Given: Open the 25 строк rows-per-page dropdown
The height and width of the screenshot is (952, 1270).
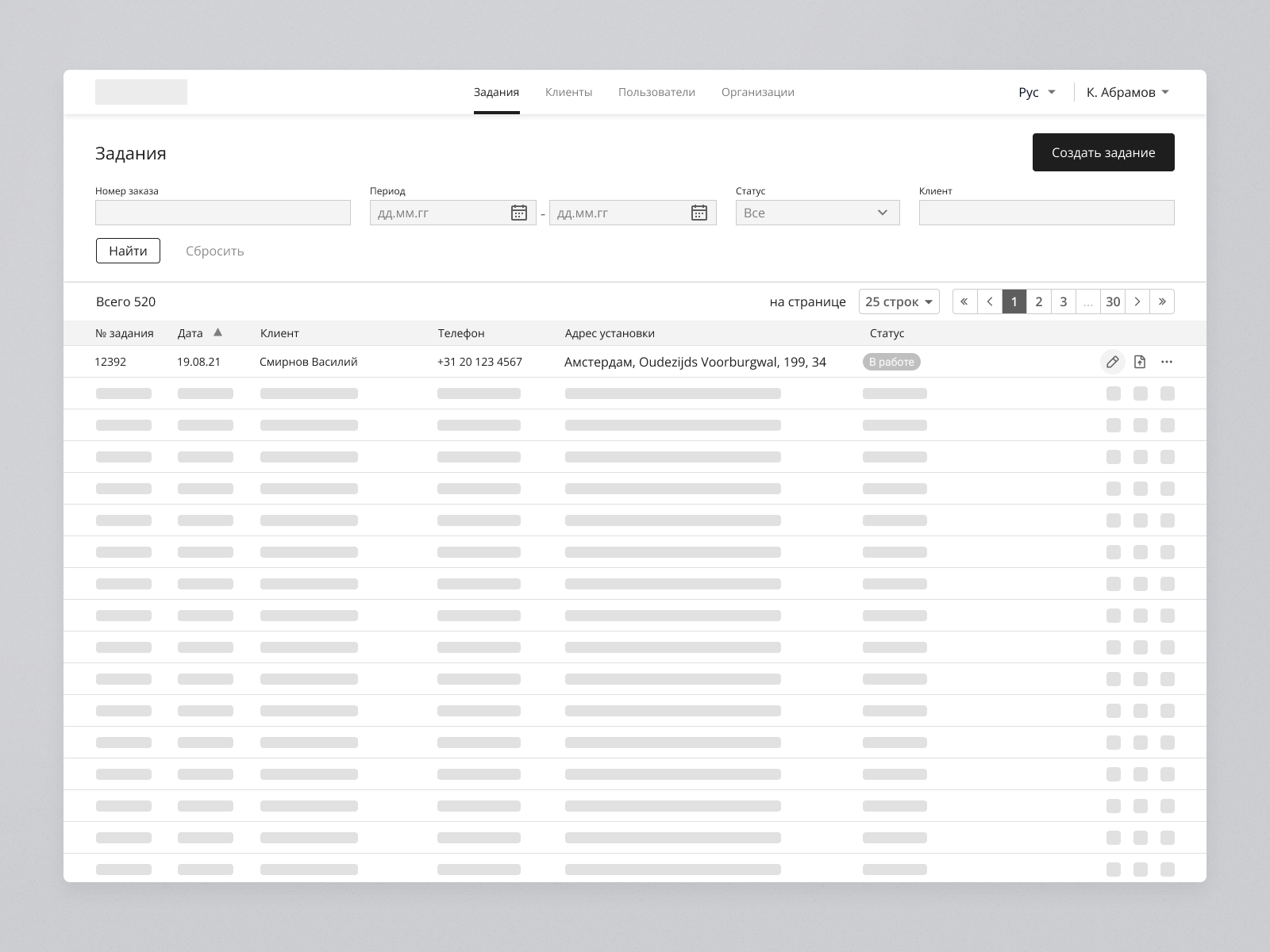Looking at the screenshot, I should [x=899, y=301].
